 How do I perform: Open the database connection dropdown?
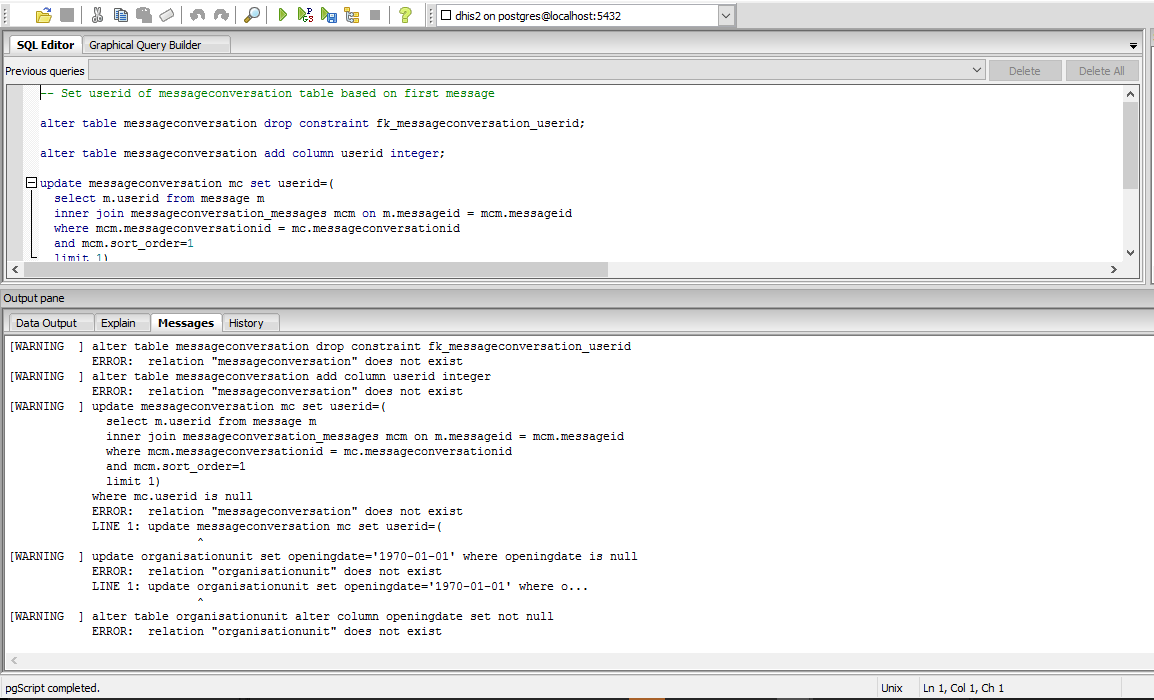[x=726, y=15]
